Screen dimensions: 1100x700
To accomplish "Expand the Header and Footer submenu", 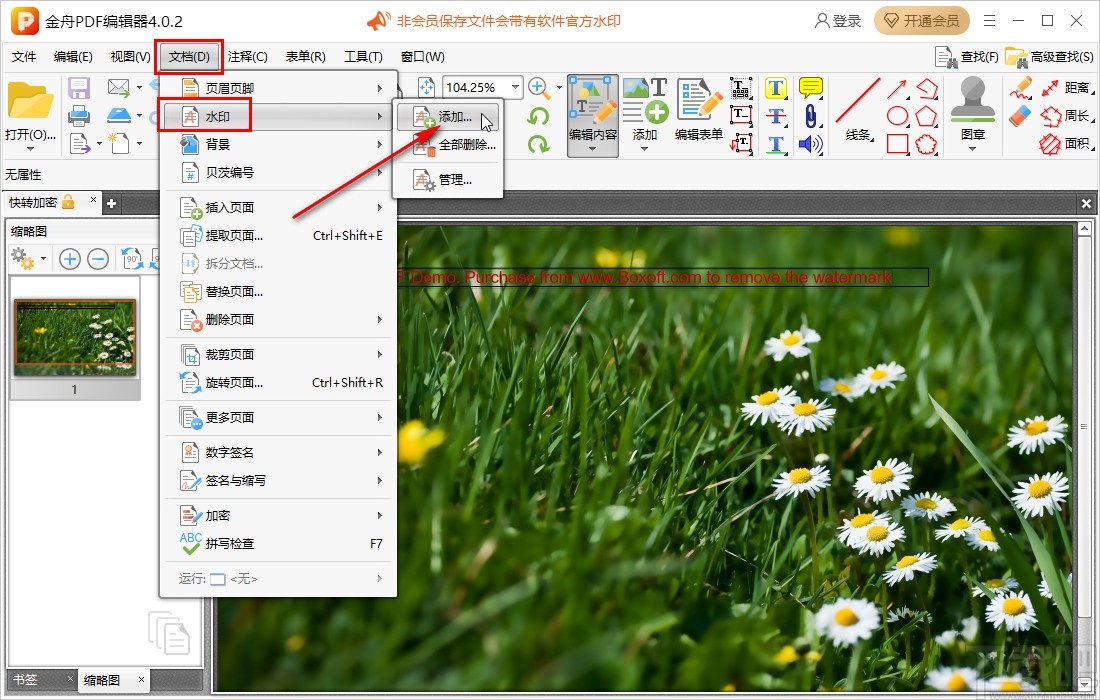I will pyautogui.click(x=281, y=88).
